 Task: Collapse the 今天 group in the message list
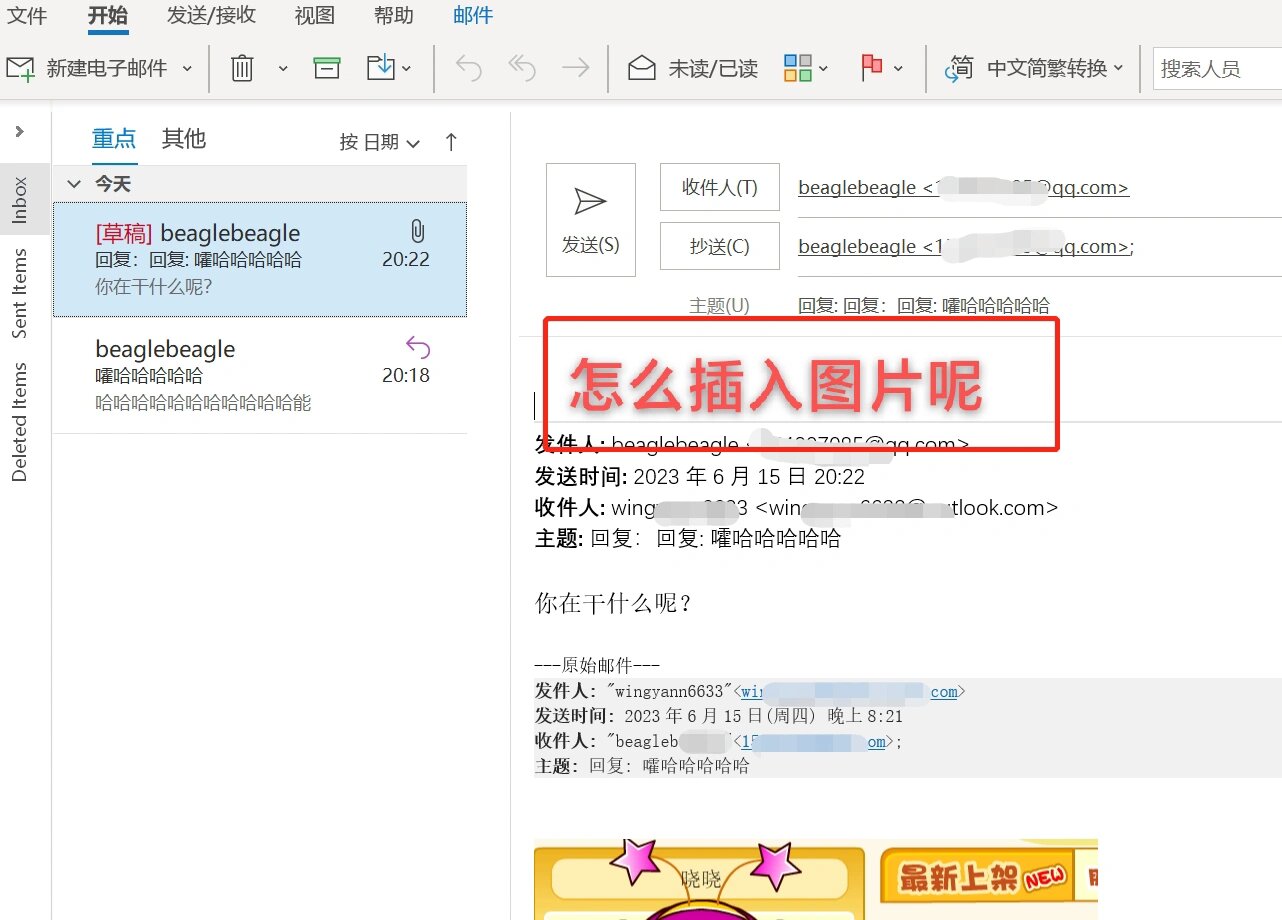73,184
